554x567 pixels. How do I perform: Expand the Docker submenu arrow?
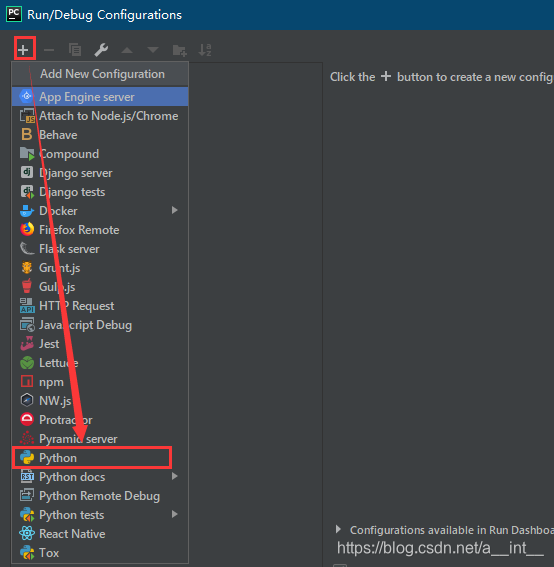[x=175, y=210]
